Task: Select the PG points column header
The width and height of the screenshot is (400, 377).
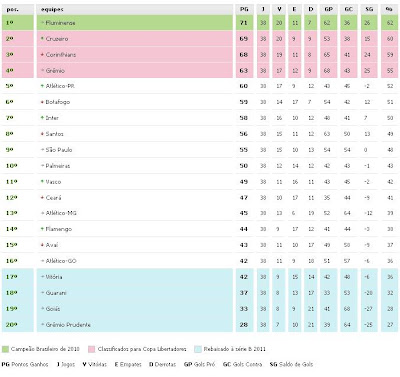Action: click(244, 9)
